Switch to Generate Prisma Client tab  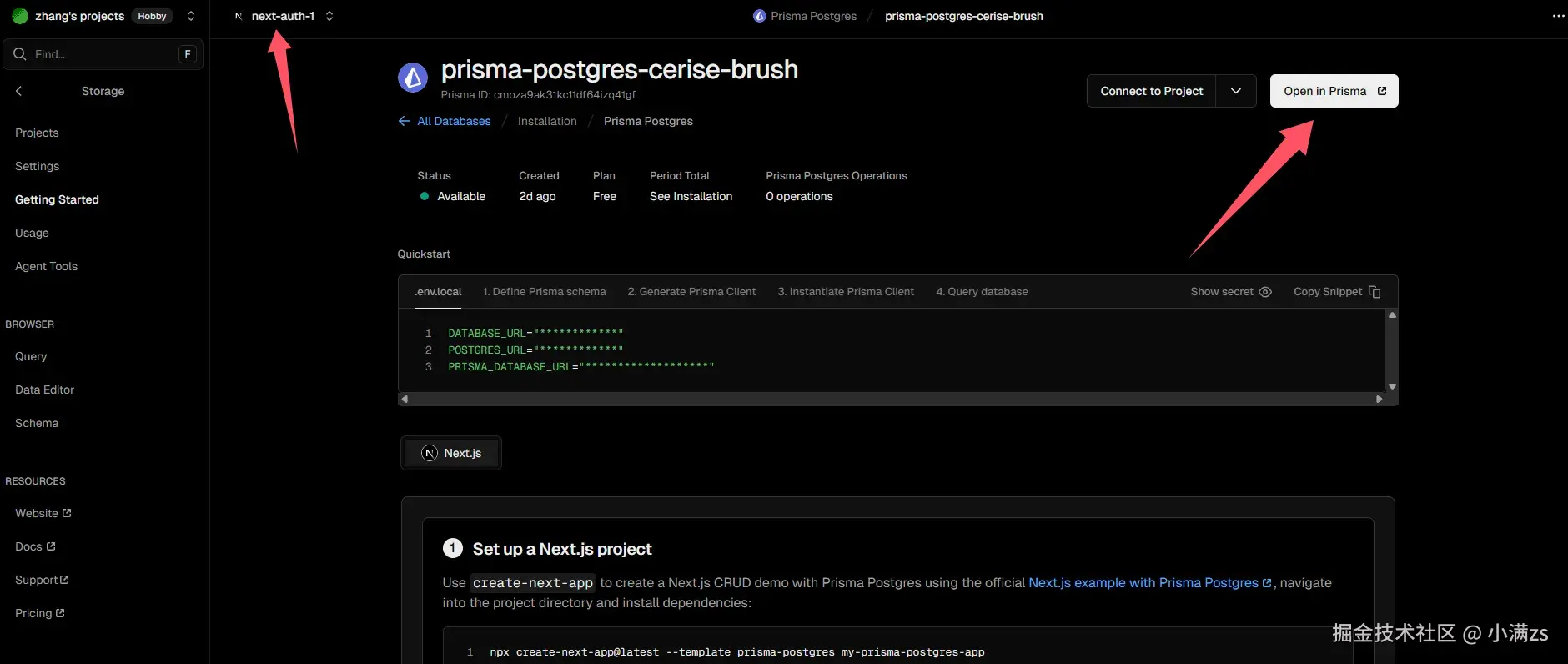[691, 292]
